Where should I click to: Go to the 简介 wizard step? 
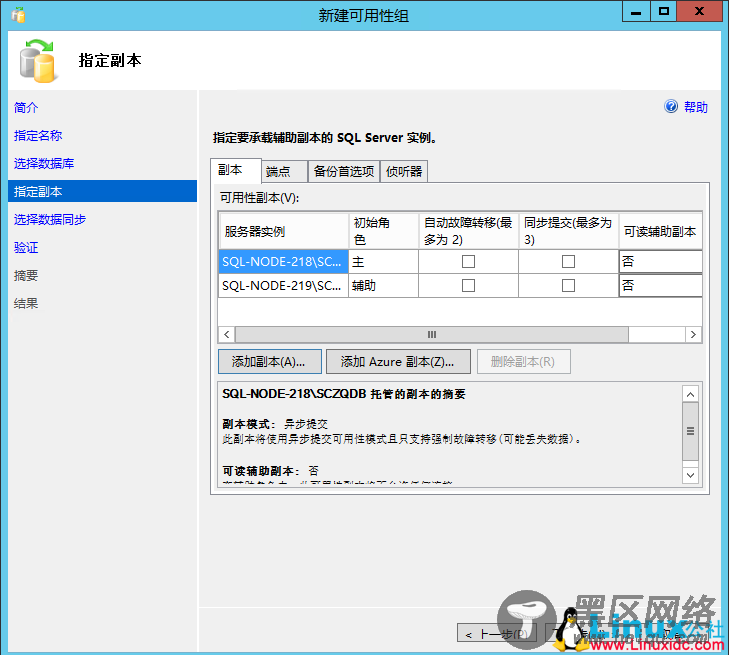(x=26, y=107)
